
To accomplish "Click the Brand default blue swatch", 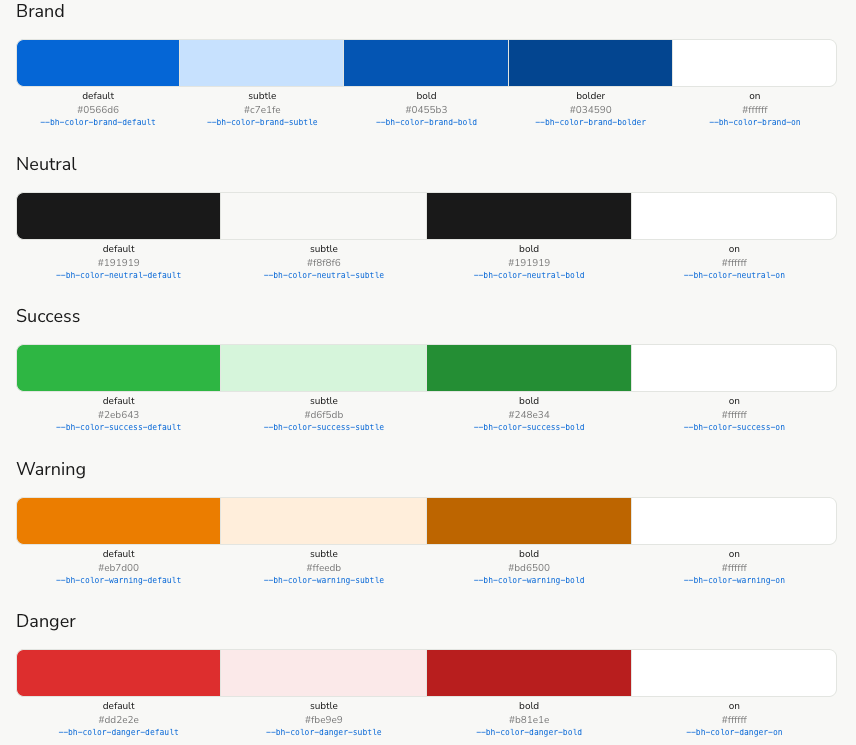I will pyautogui.click(x=98, y=63).
